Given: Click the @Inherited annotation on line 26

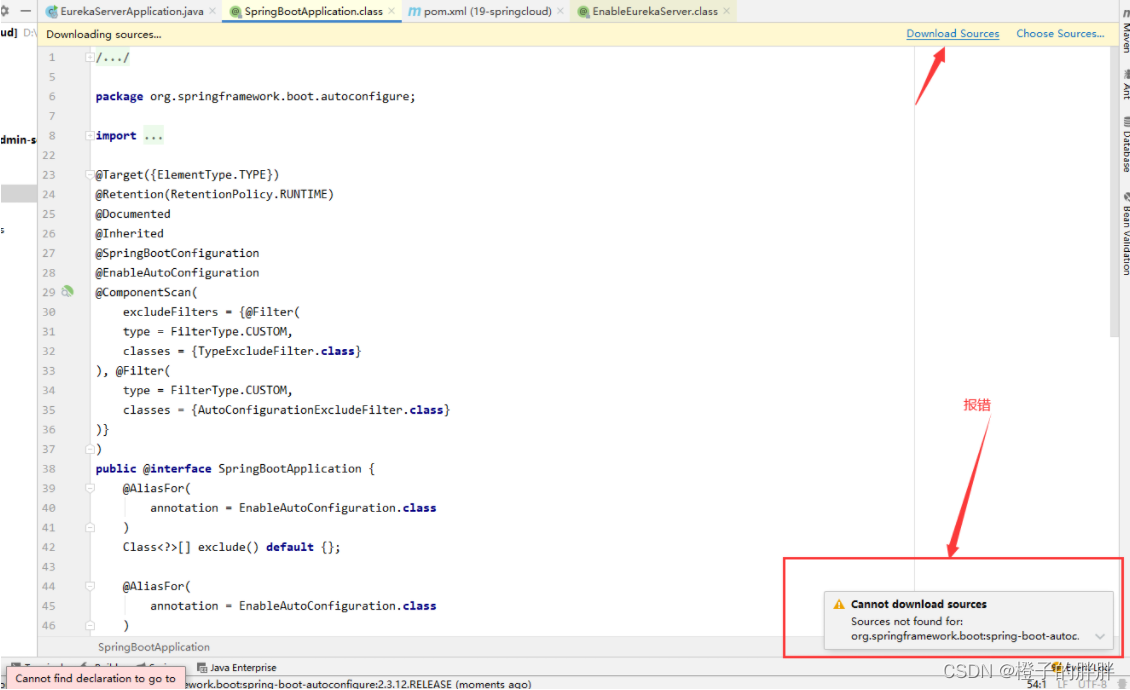Looking at the screenshot, I should pos(129,234).
